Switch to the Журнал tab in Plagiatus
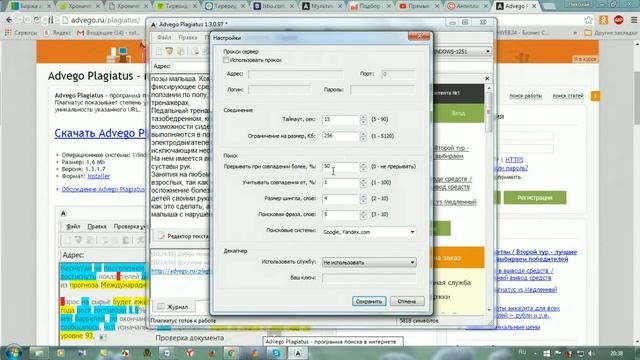Viewport: 640px width, 360px height. (x=173, y=307)
